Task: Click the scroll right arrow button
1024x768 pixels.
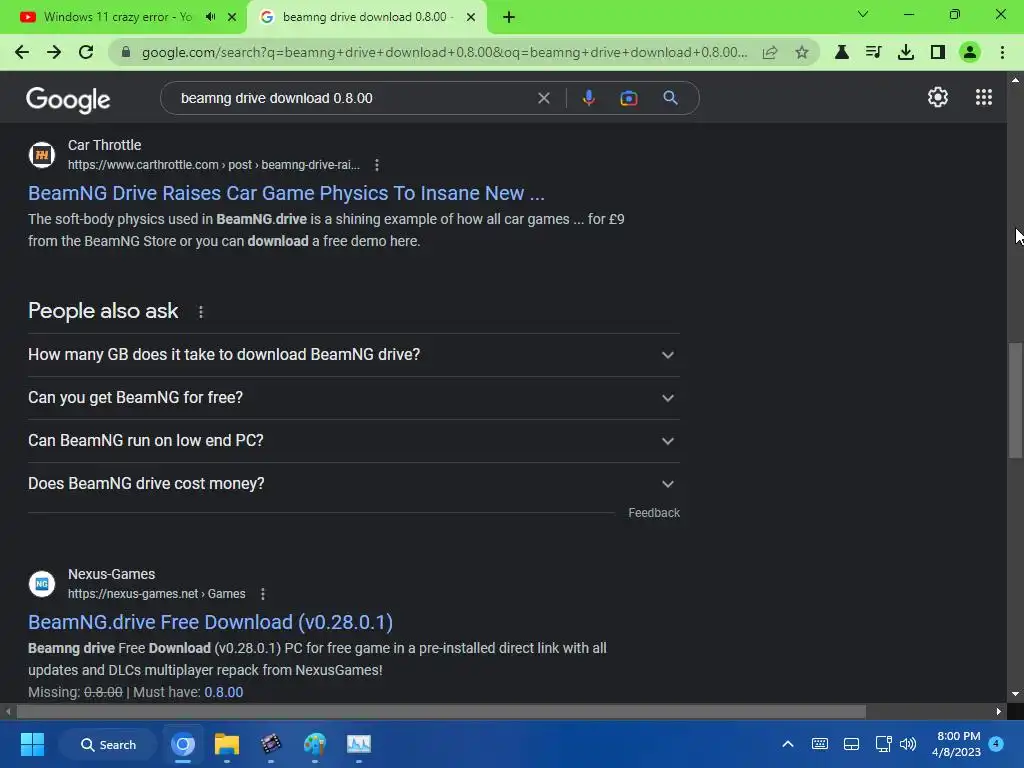Action: coord(999,711)
